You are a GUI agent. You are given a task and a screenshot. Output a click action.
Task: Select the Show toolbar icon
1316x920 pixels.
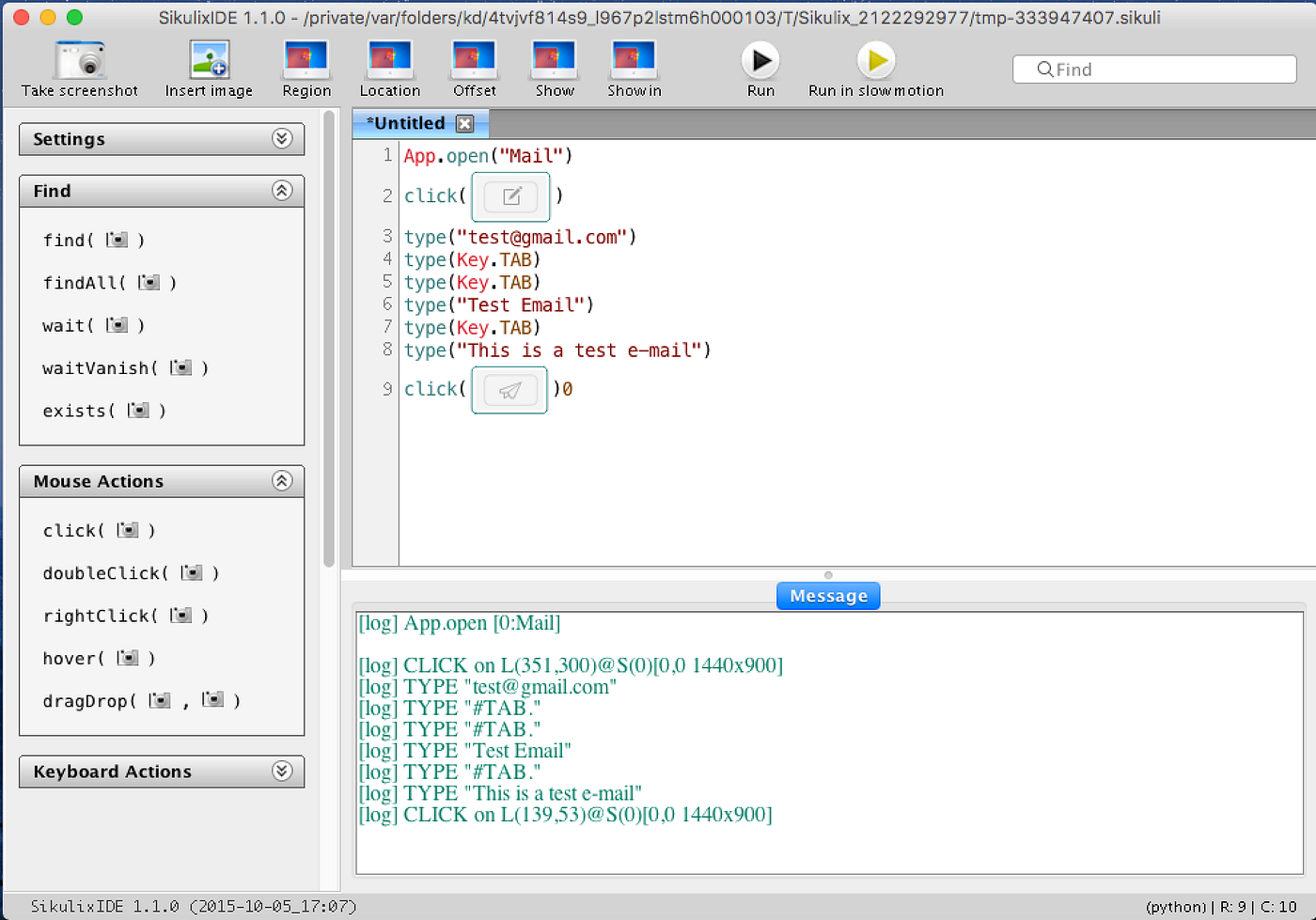554,66
